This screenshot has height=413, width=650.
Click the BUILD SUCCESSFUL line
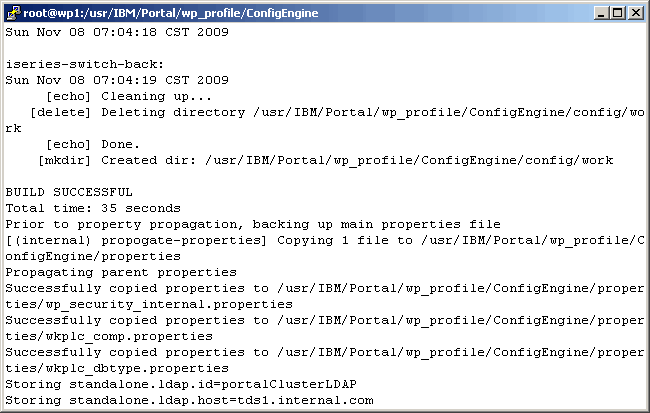coord(69,192)
